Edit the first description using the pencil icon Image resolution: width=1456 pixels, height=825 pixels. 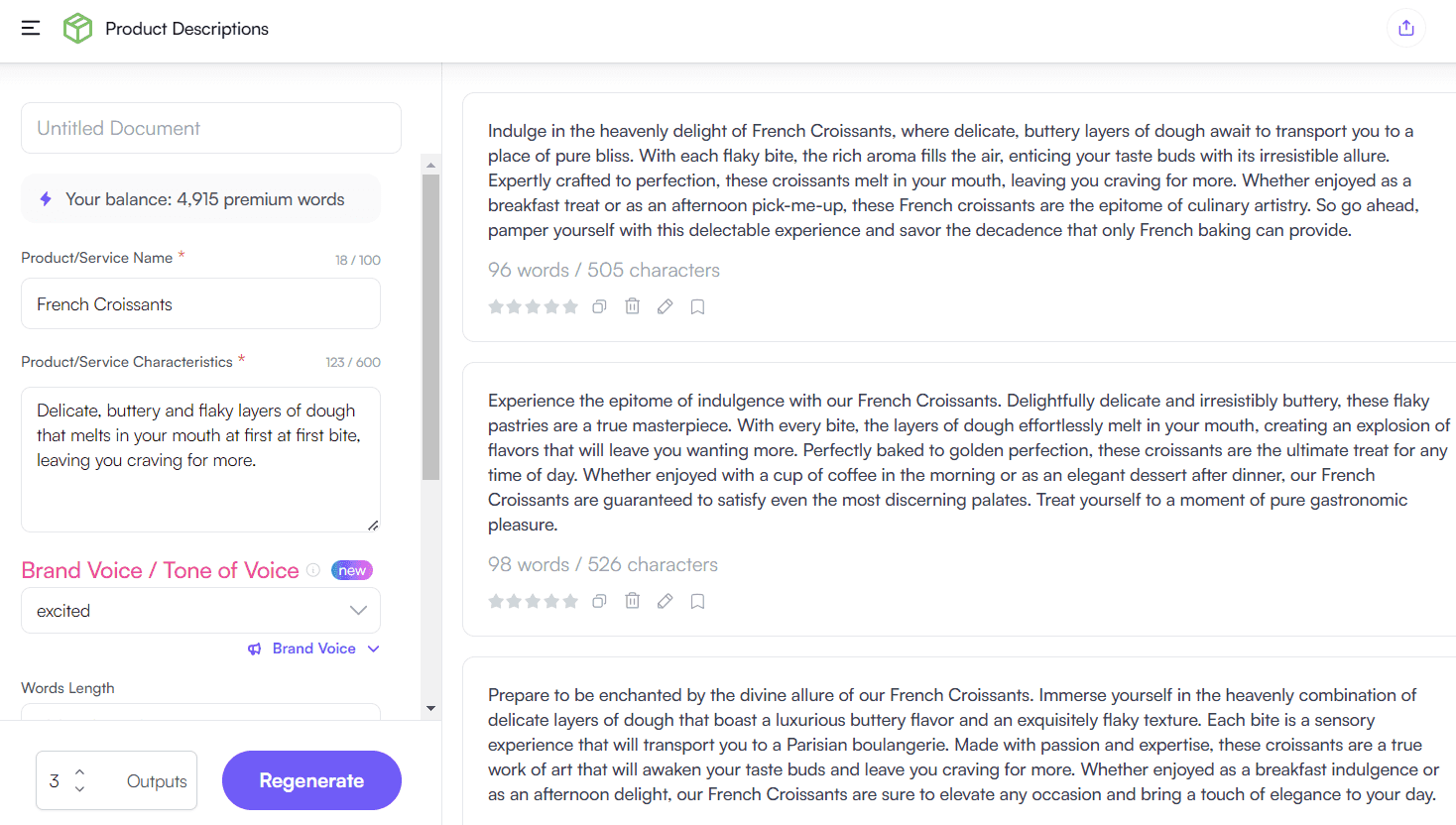[x=665, y=306]
